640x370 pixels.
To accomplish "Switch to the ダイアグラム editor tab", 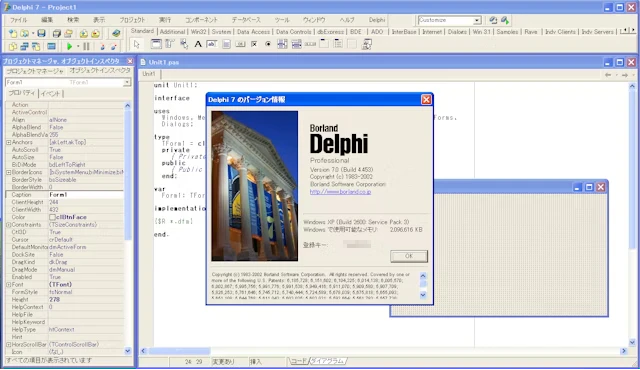I will click(327, 361).
